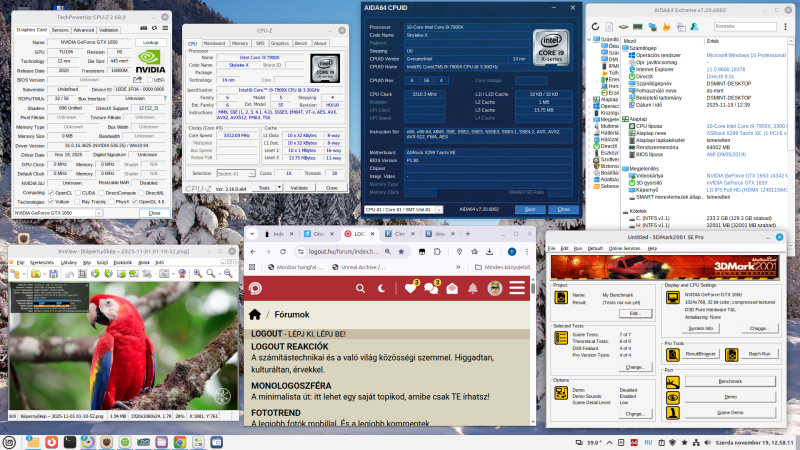This screenshot has height=450, width=800.
Task: Click the forum favorites heart icon
Action: 411,288
